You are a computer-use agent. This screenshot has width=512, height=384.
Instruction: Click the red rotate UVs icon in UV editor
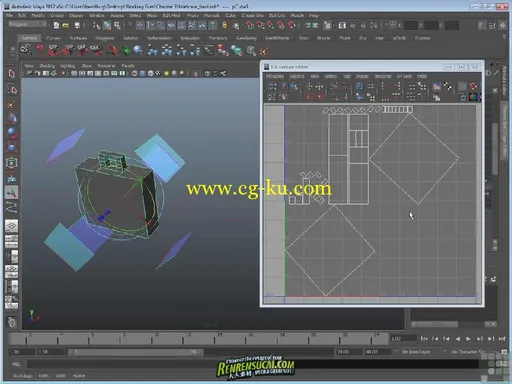tap(309, 97)
